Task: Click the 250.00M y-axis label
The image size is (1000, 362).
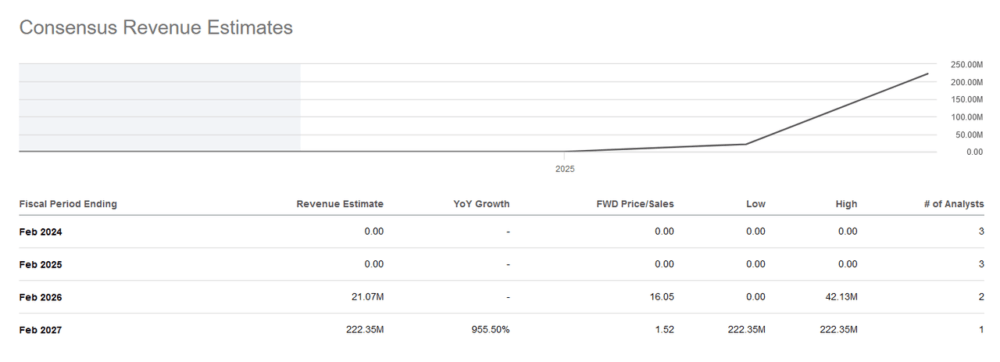Action: (x=967, y=65)
